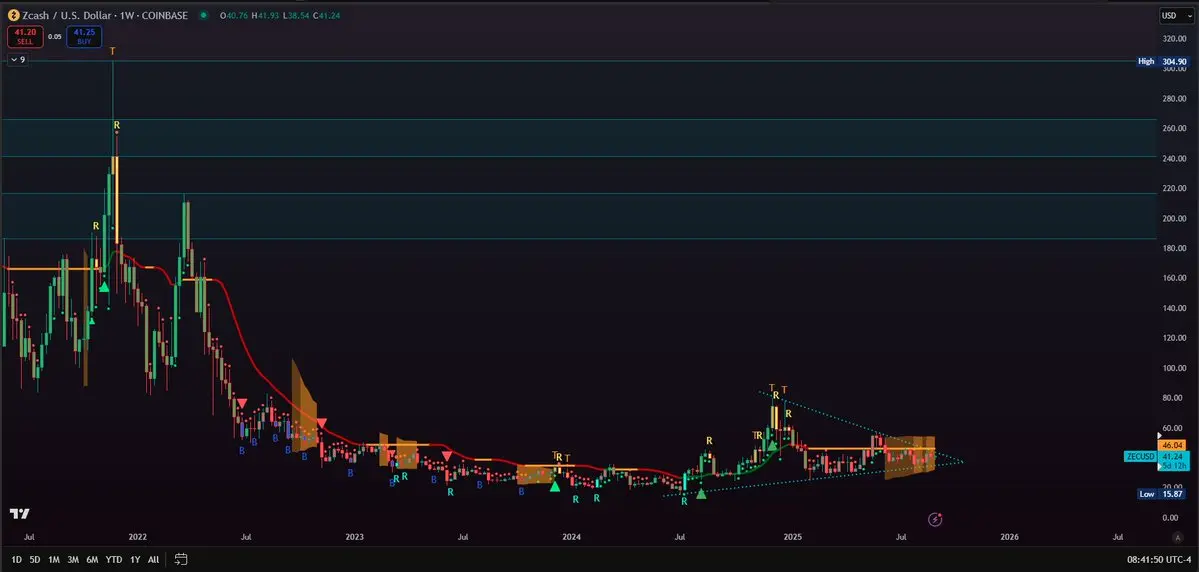Click the 2026 label on time axis

pyautogui.click(x=1009, y=538)
